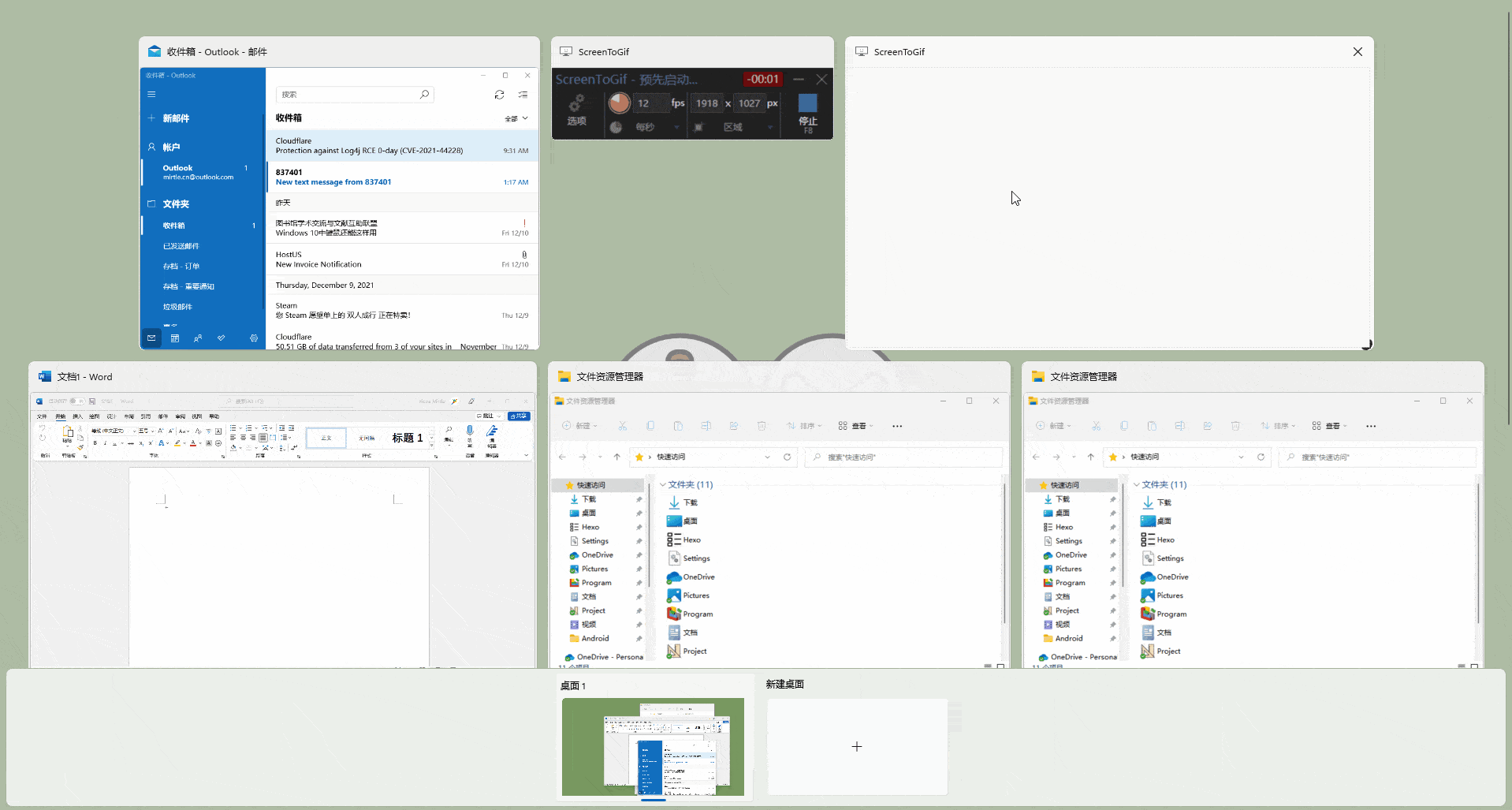The height and width of the screenshot is (810, 1512).
Task: Open the HostUS New Invoice Notification email
Action: pyautogui.click(x=402, y=259)
